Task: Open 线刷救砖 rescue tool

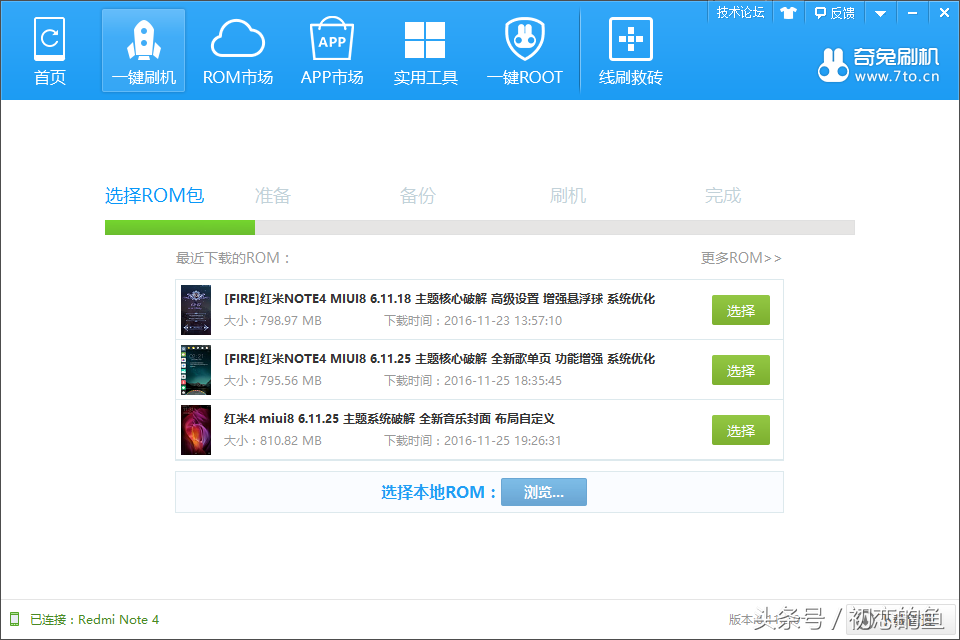Action: [631, 51]
